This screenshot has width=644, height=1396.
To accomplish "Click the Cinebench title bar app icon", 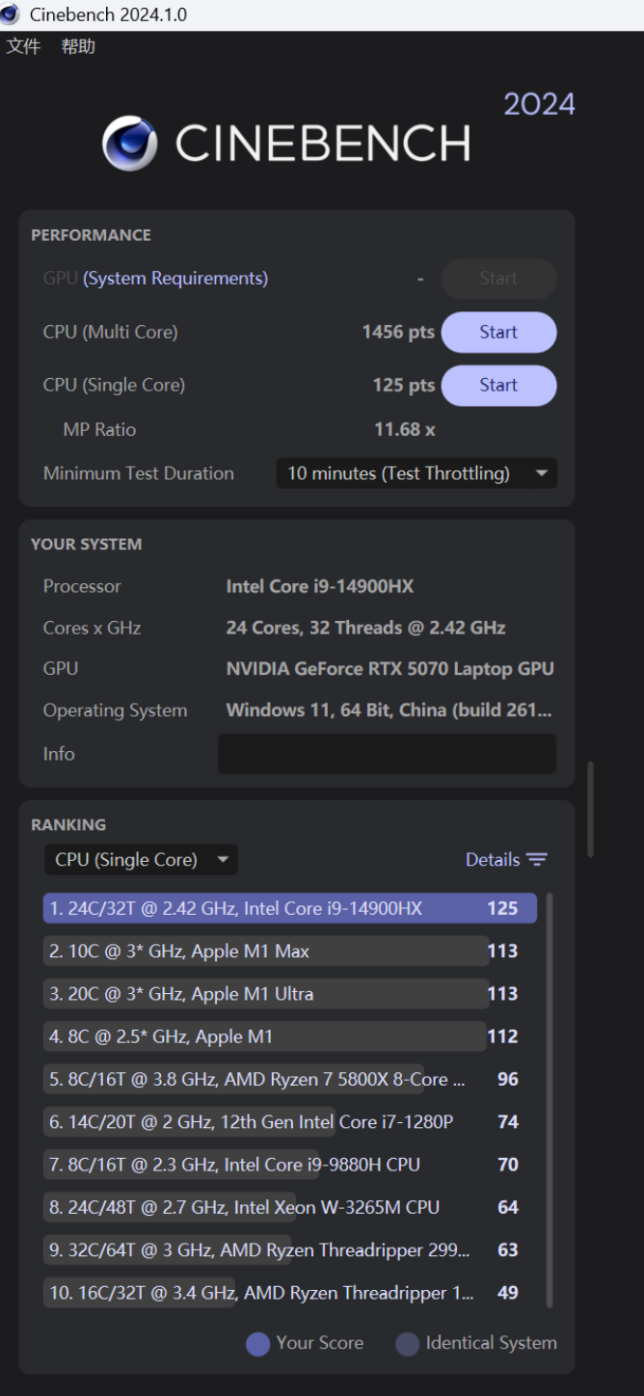I will pyautogui.click(x=11, y=15).
